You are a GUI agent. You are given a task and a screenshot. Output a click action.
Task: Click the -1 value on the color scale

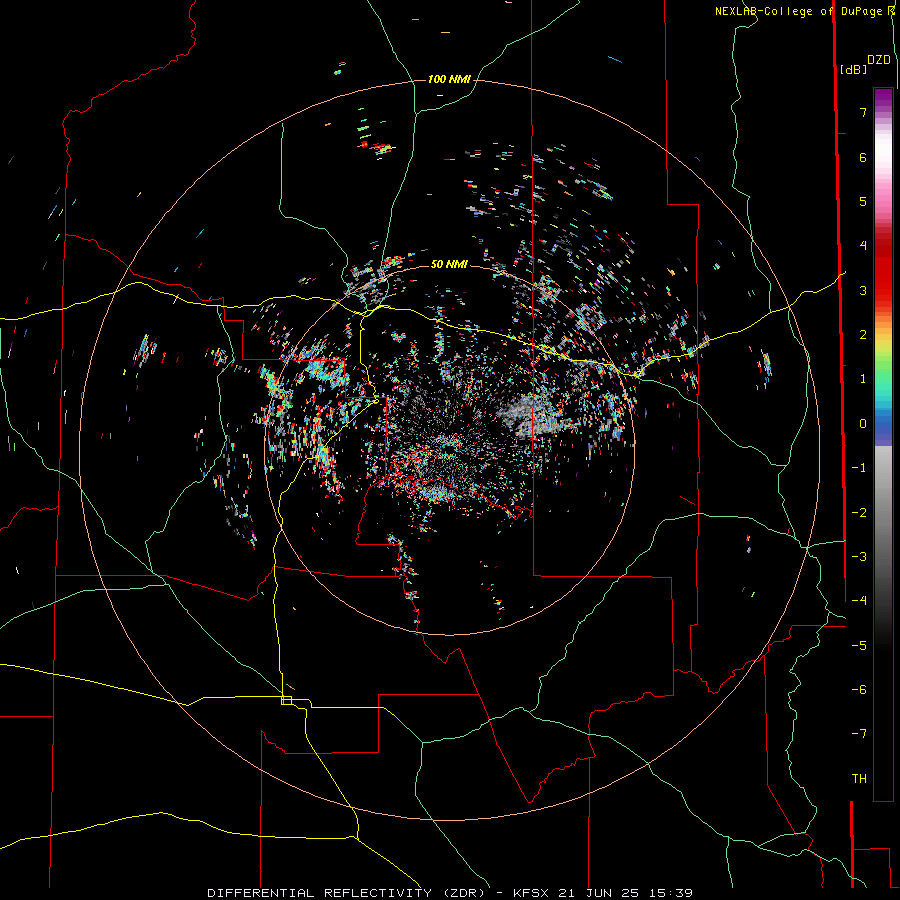click(859, 468)
